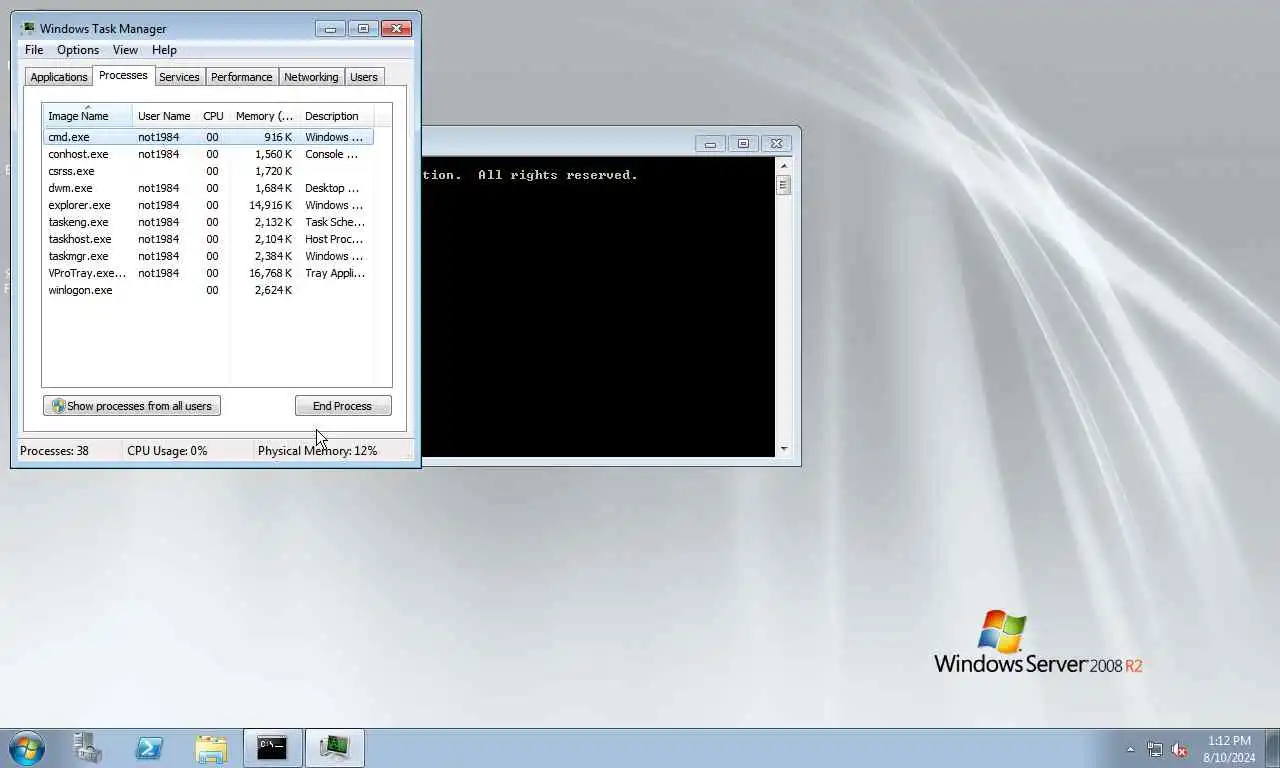The width and height of the screenshot is (1280, 768).
Task: Sort by Image Name column header
Action: point(87,116)
